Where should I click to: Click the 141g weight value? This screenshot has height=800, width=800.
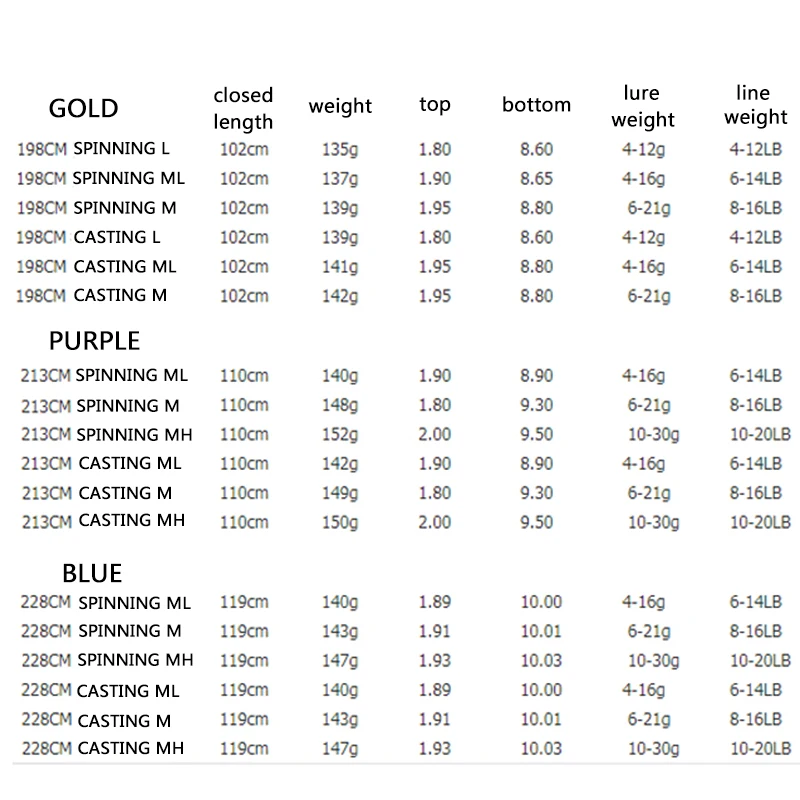(340, 267)
